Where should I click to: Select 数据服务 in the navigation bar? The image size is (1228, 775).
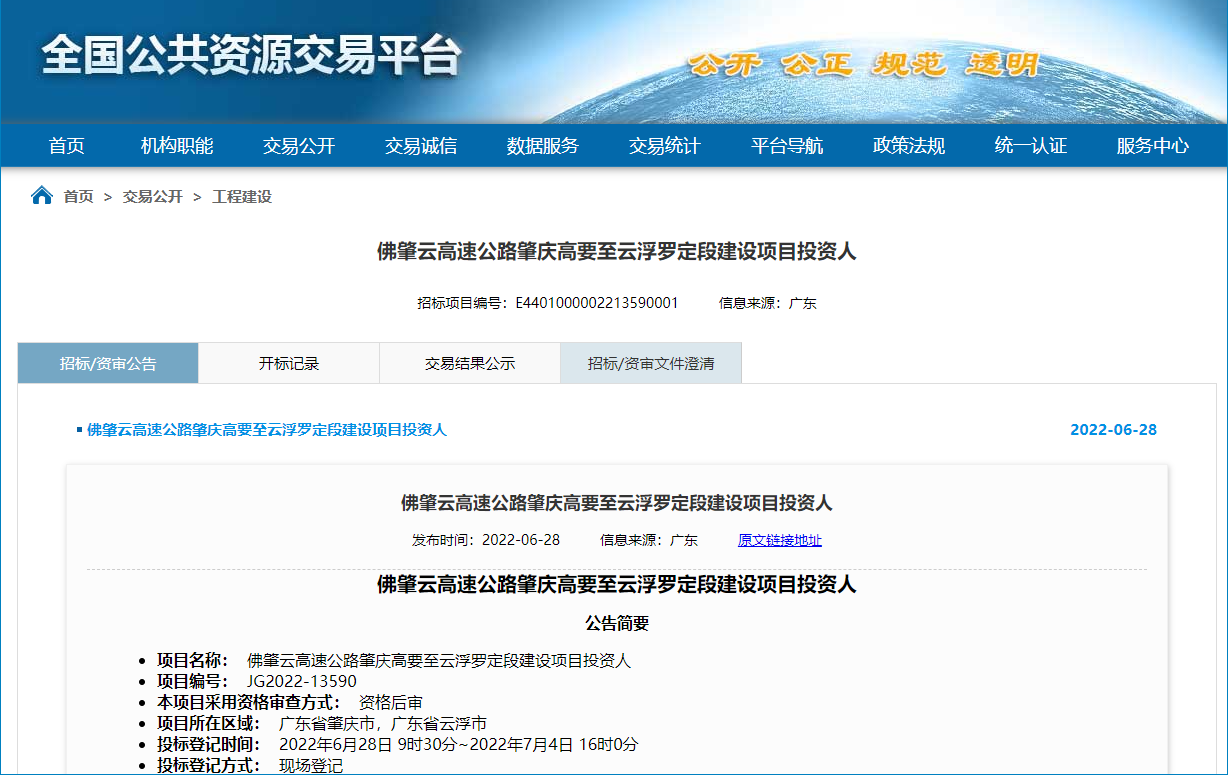[x=543, y=146]
